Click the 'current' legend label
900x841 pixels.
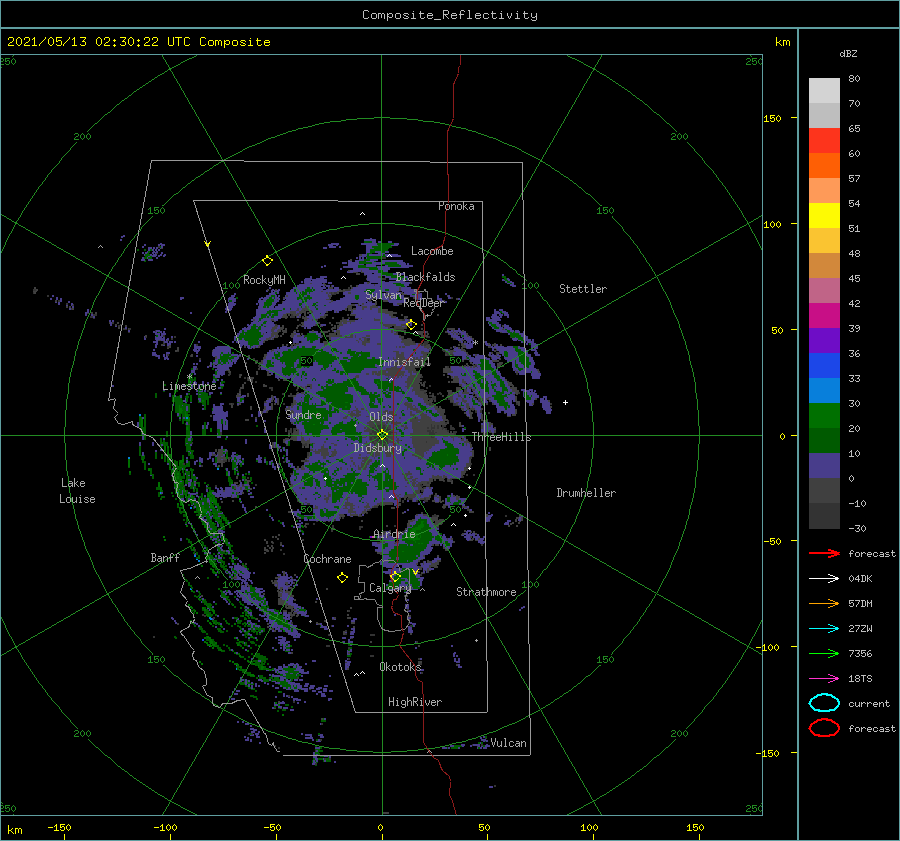point(869,703)
